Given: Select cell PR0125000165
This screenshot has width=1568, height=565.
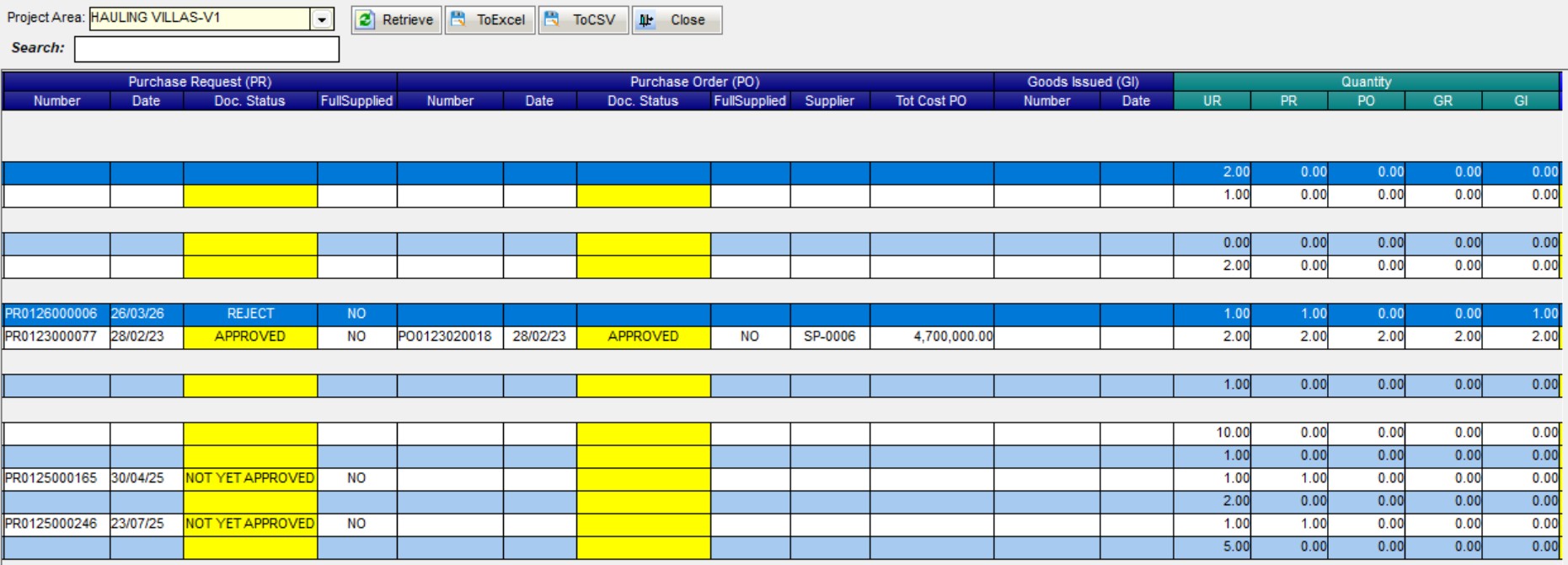Looking at the screenshot, I should tap(56, 478).
